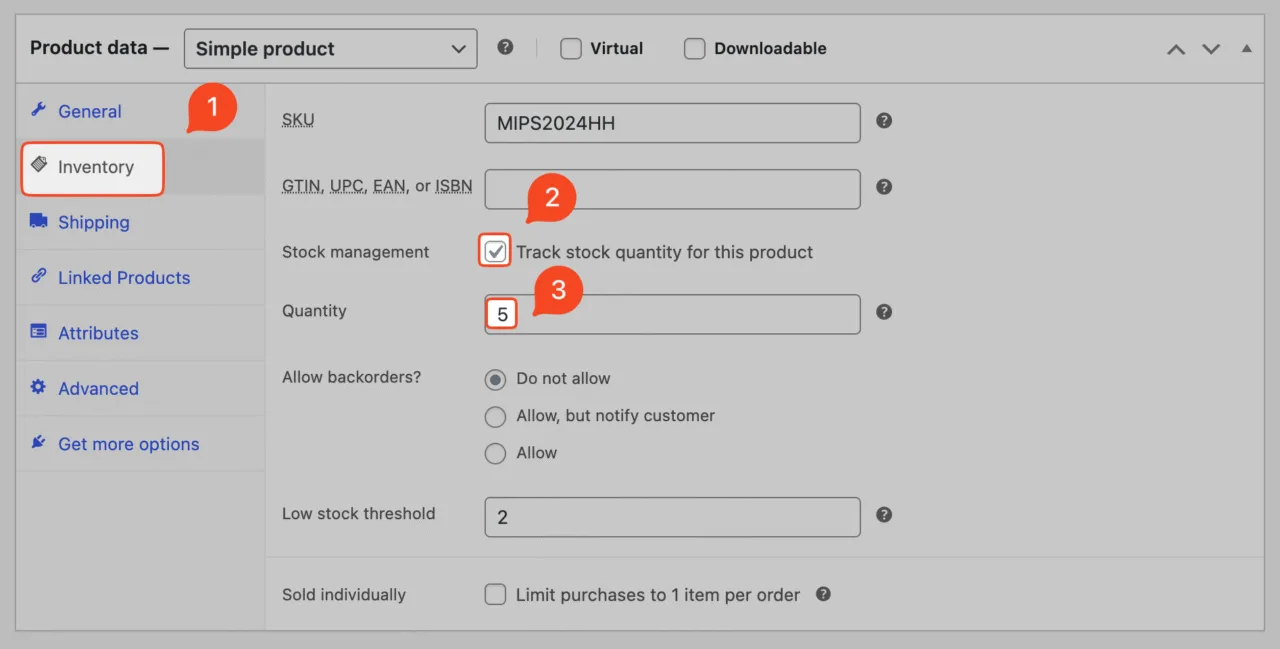This screenshot has height=649, width=1280.
Task: Click the Stock management label
Action: coord(355,252)
